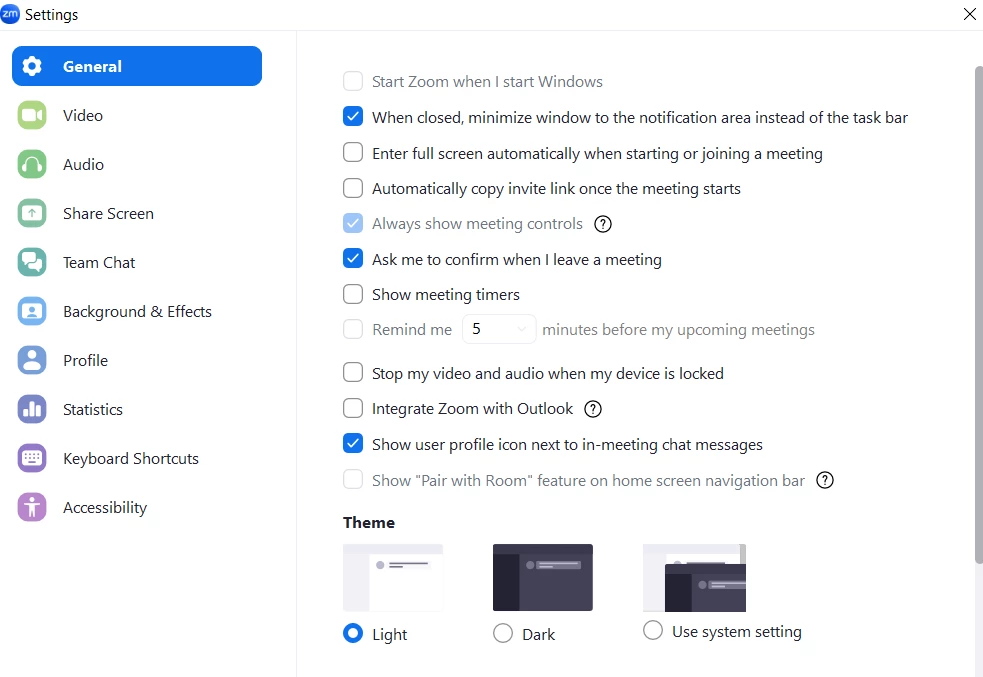Click the Accessibility figure icon
The image size is (983, 677).
[32, 507]
